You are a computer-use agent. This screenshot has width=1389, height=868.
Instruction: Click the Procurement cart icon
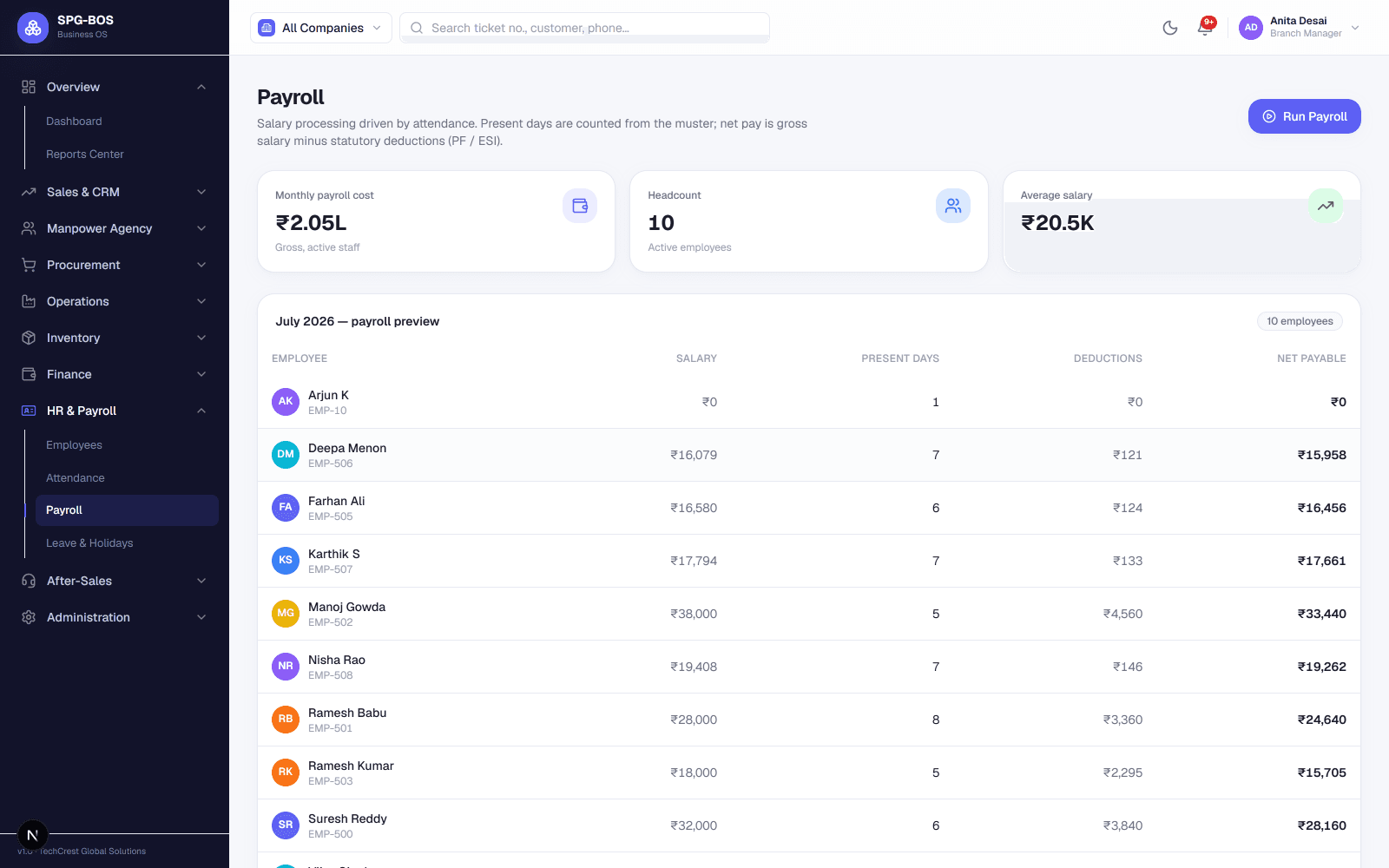[29, 265]
